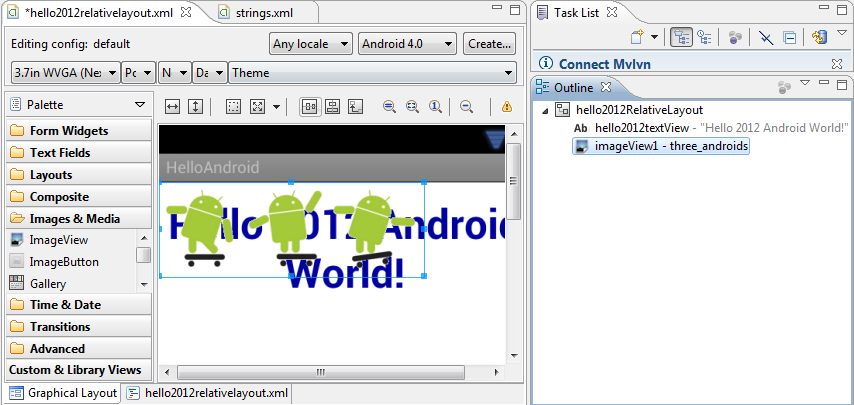Image resolution: width=854 pixels, height=405 pixels.
Task: Click the info icon beside Connect Mylyn
Action: point(545,64)
